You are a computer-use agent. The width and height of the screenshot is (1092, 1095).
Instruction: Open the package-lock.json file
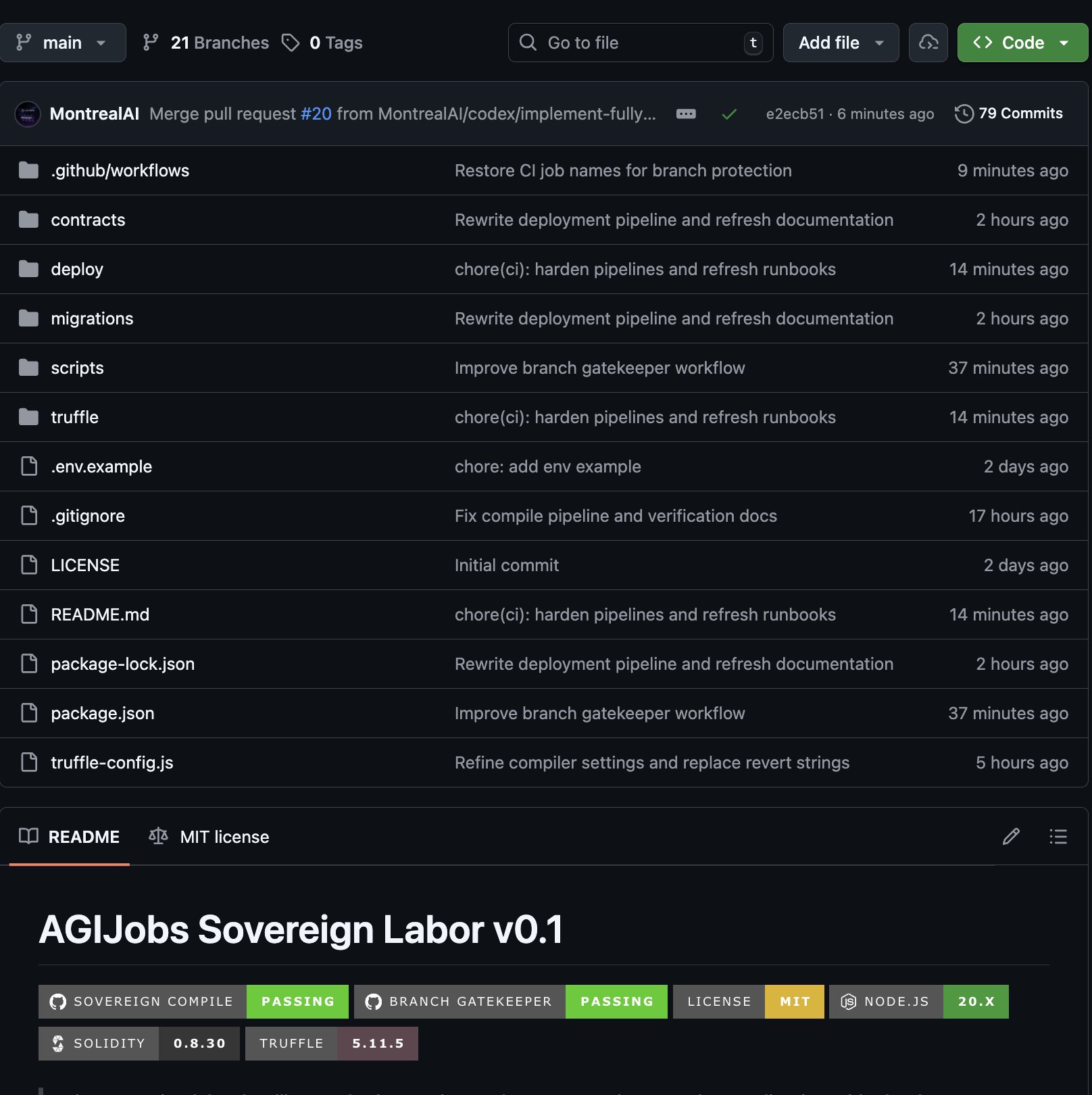click(123, 664)
